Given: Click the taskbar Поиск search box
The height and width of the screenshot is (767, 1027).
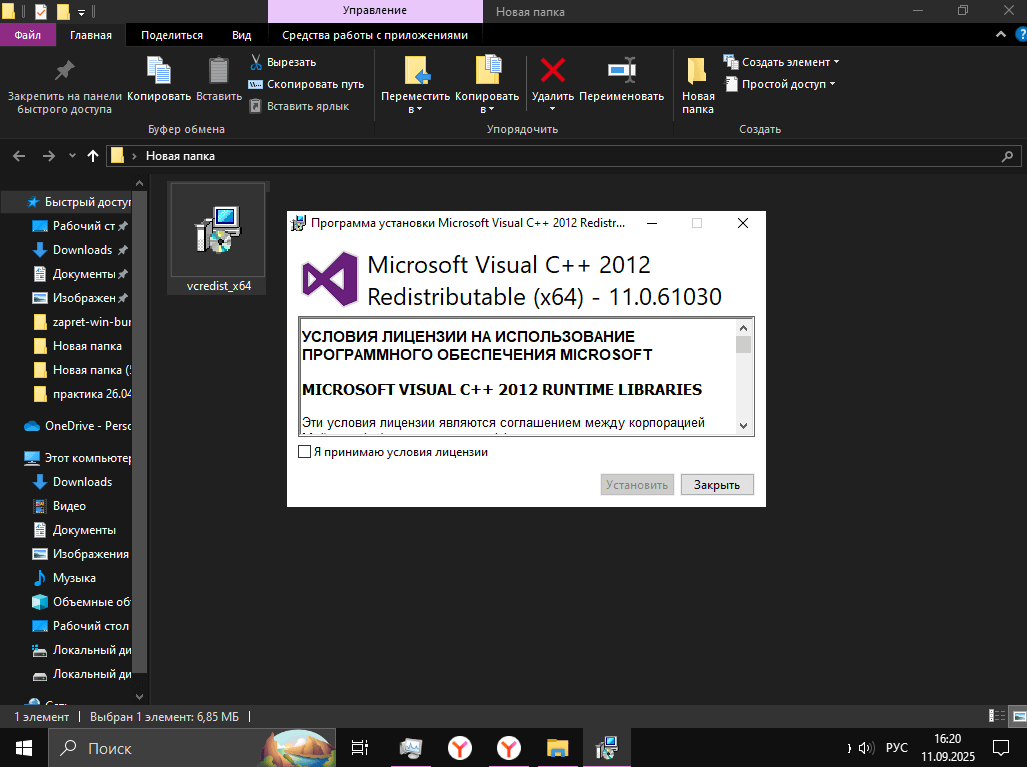Looking at the screenshot, I should 193,748.
